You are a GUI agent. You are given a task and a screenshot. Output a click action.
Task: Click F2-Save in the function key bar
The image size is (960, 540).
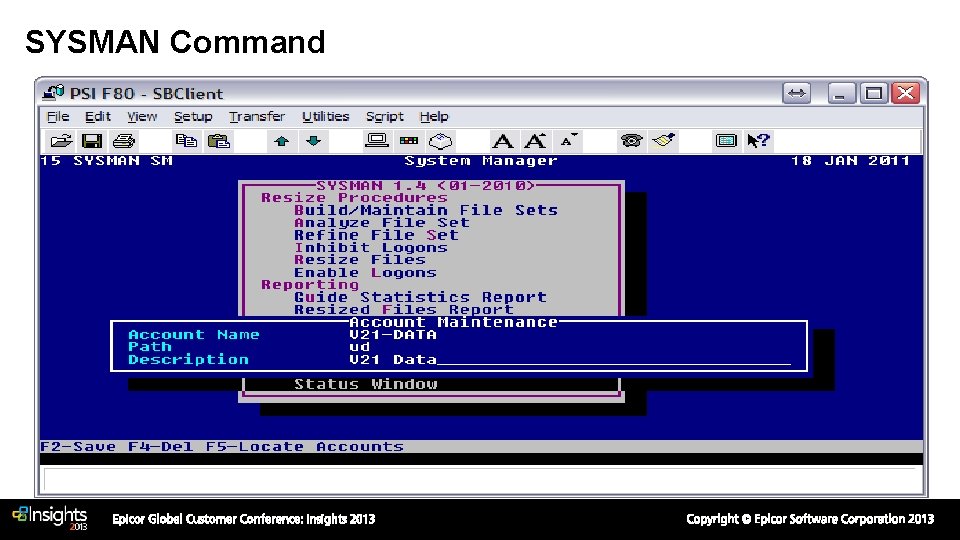[78, 446]
